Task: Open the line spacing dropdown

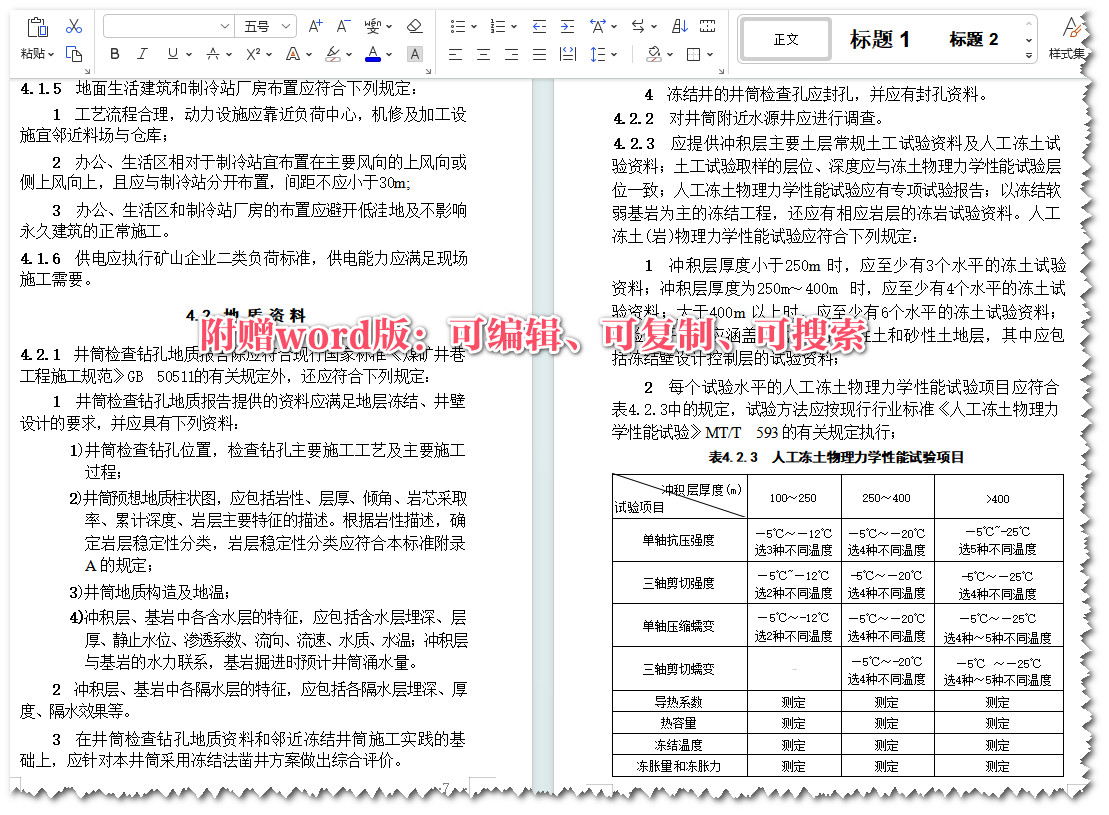Action: click(x=600, y=55)
